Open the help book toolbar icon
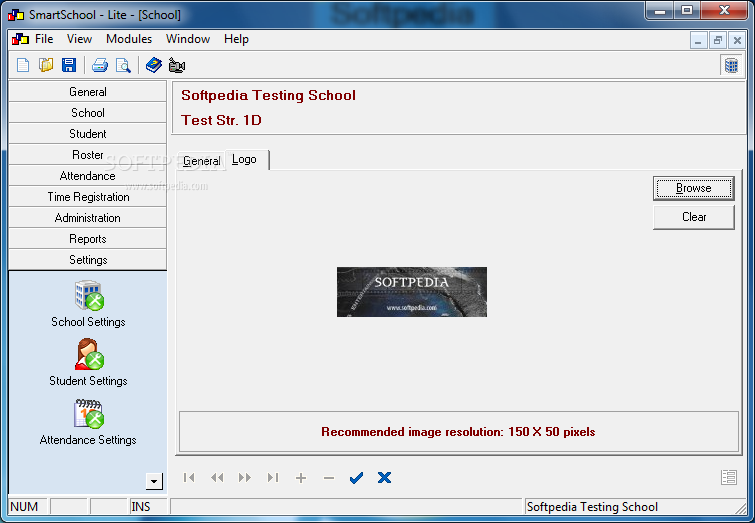 click(154, 65)
